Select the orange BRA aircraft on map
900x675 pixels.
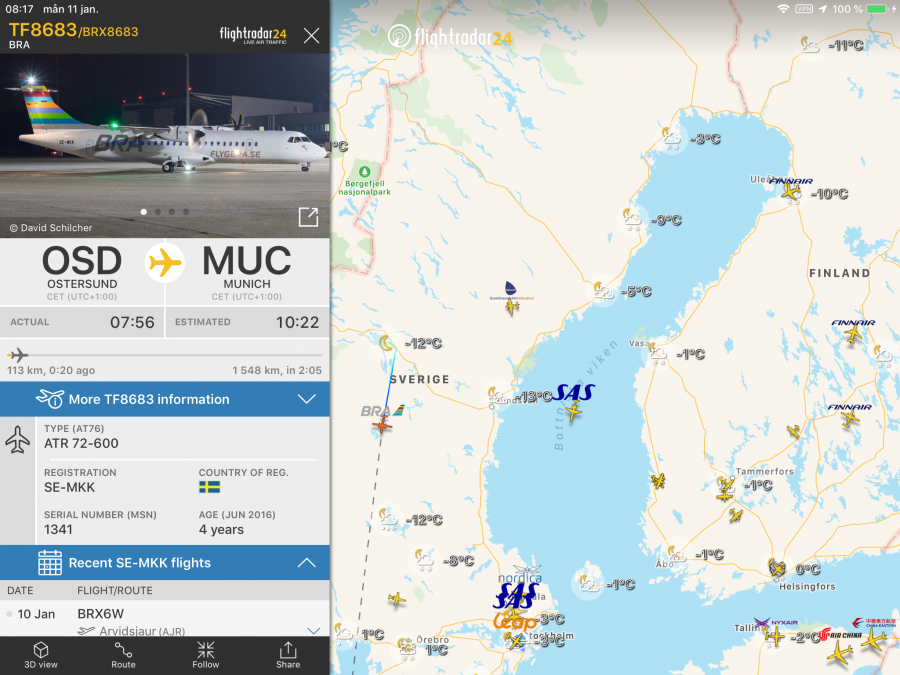[382, 425]
